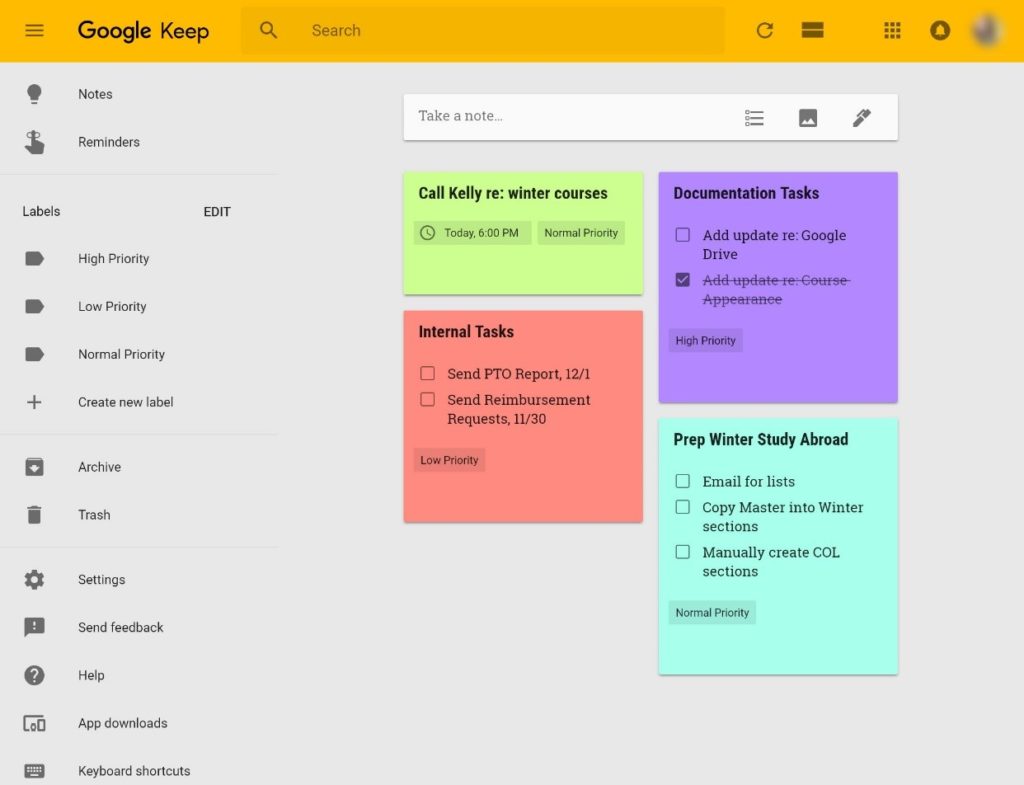Check 'Add update re: Google Drive'

[x=683, y=235]
